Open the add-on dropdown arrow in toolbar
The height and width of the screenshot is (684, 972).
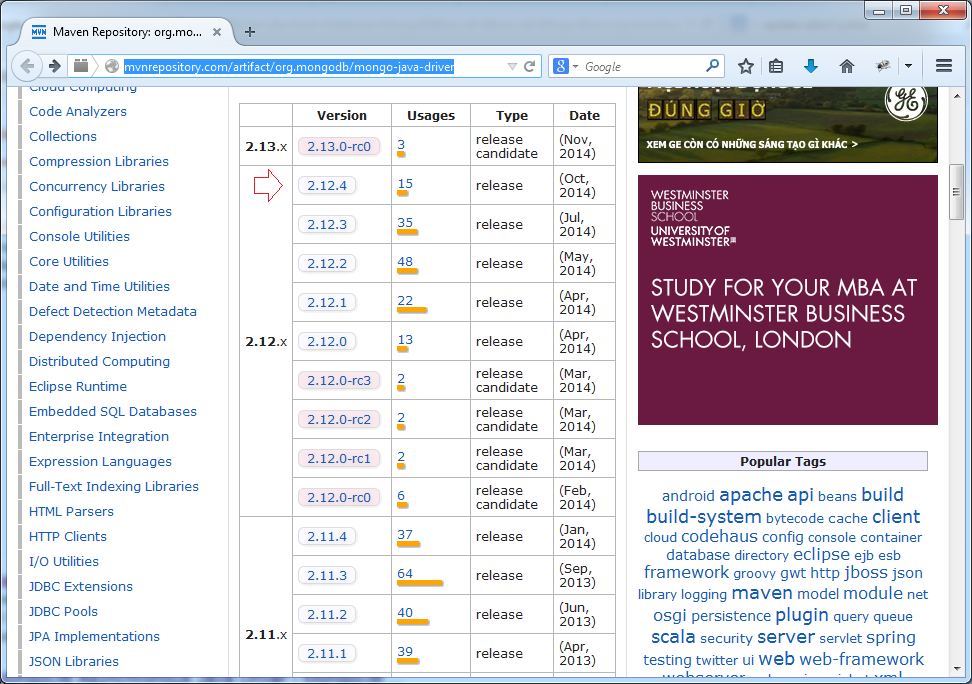908,66
